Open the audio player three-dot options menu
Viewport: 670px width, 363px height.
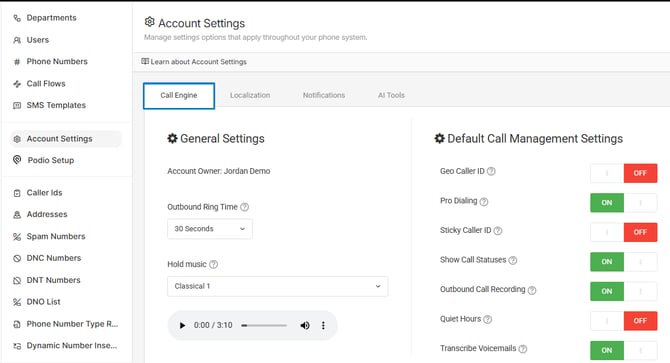click(x=323, y=325)
